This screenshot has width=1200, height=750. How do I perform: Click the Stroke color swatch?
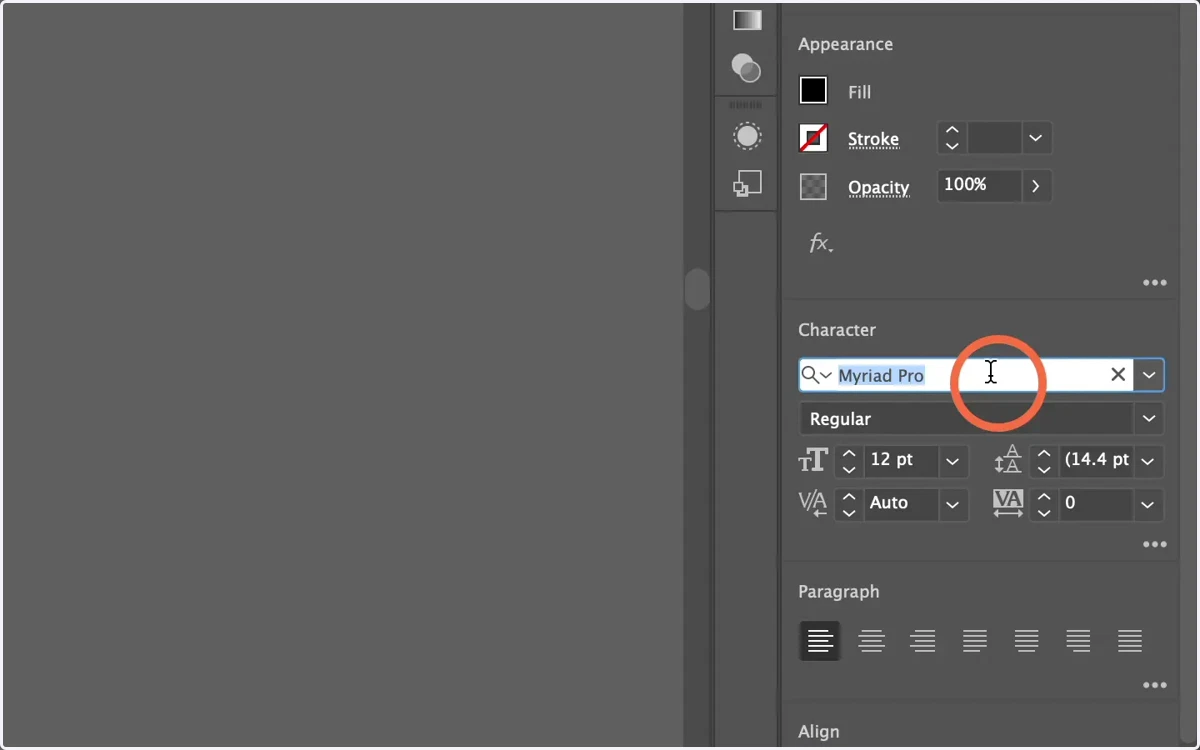pos(814,138)
